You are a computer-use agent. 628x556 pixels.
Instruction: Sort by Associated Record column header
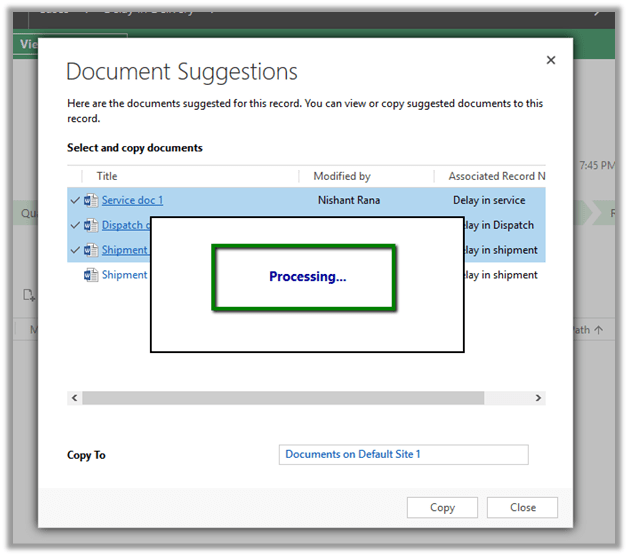pos(496,176)
